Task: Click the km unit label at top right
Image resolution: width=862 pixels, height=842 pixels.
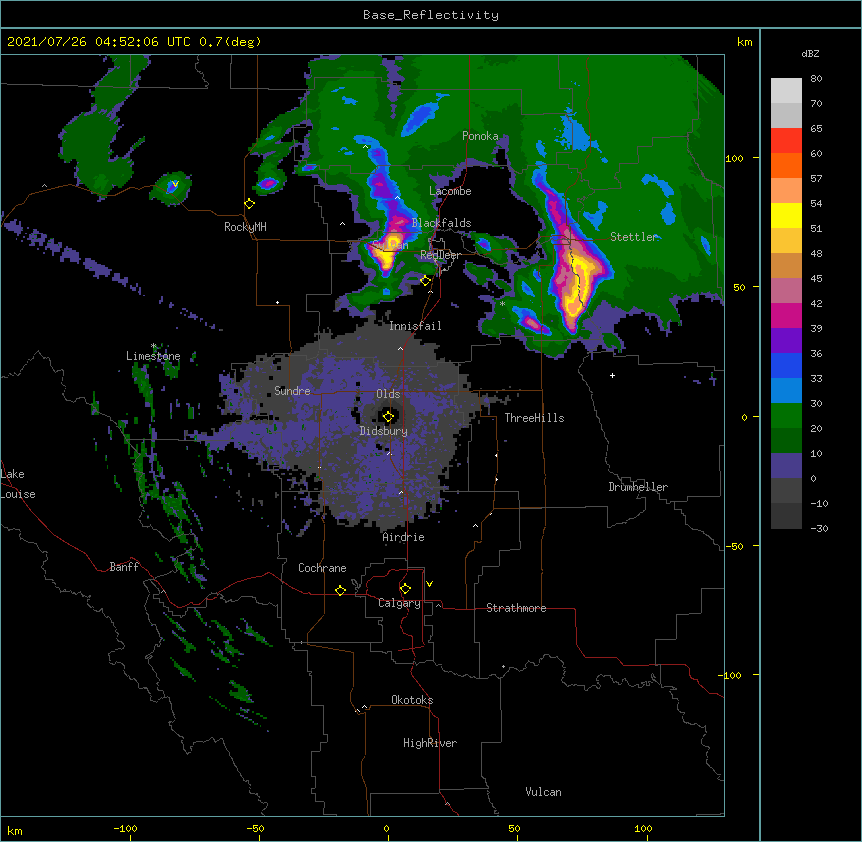Action: pos(744,42)
